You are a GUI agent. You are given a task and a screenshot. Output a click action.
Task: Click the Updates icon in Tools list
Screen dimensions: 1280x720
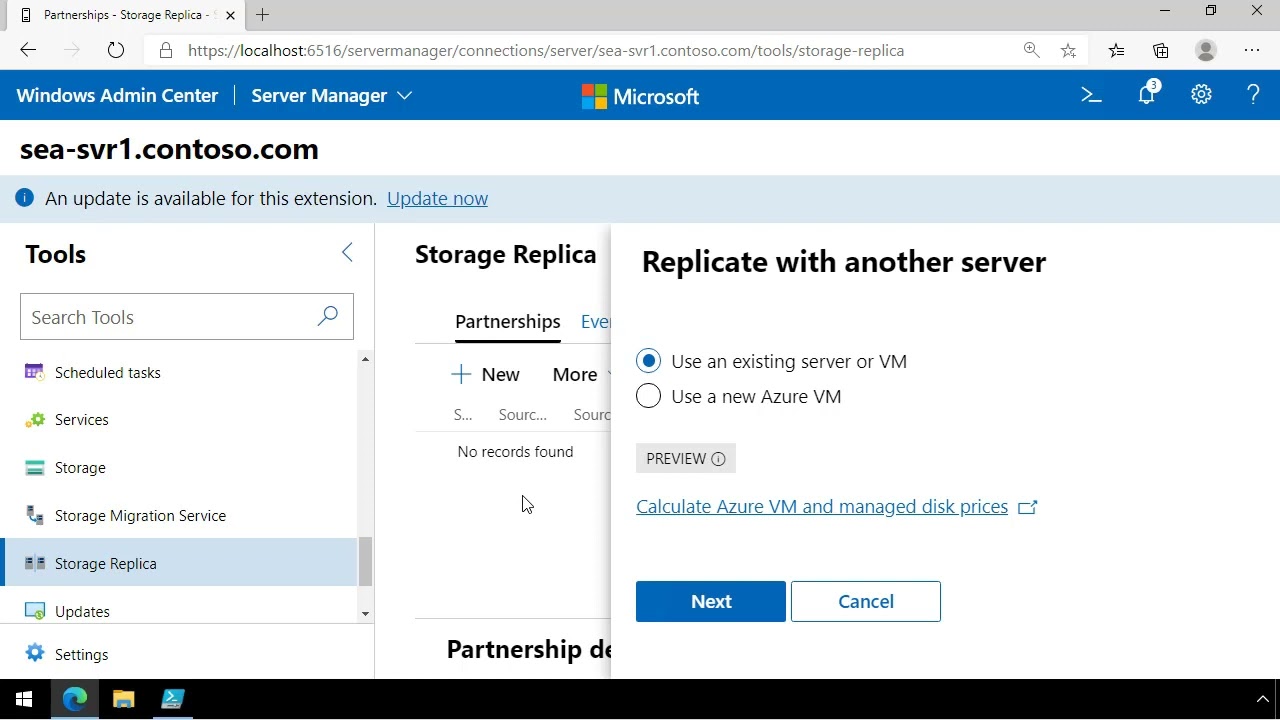coord(35,611)
